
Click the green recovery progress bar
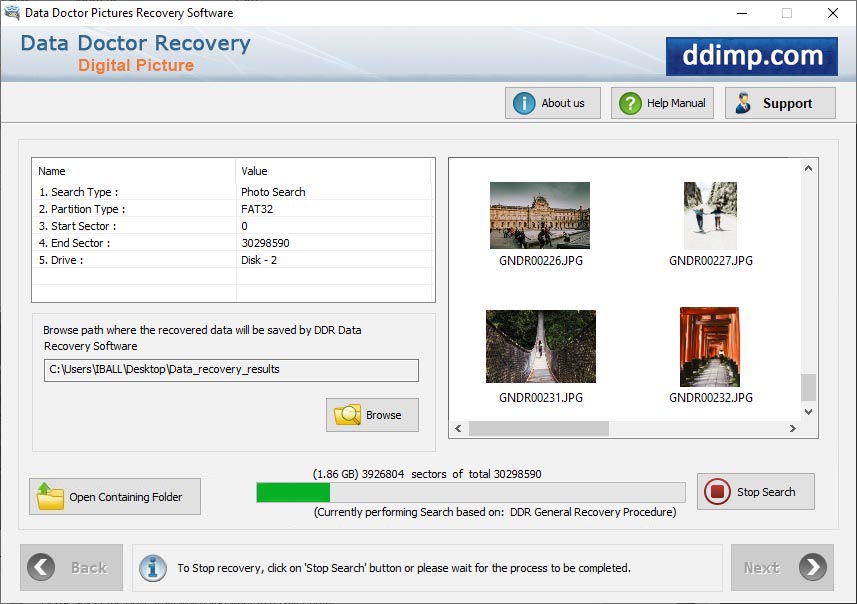tap(292, 492)
